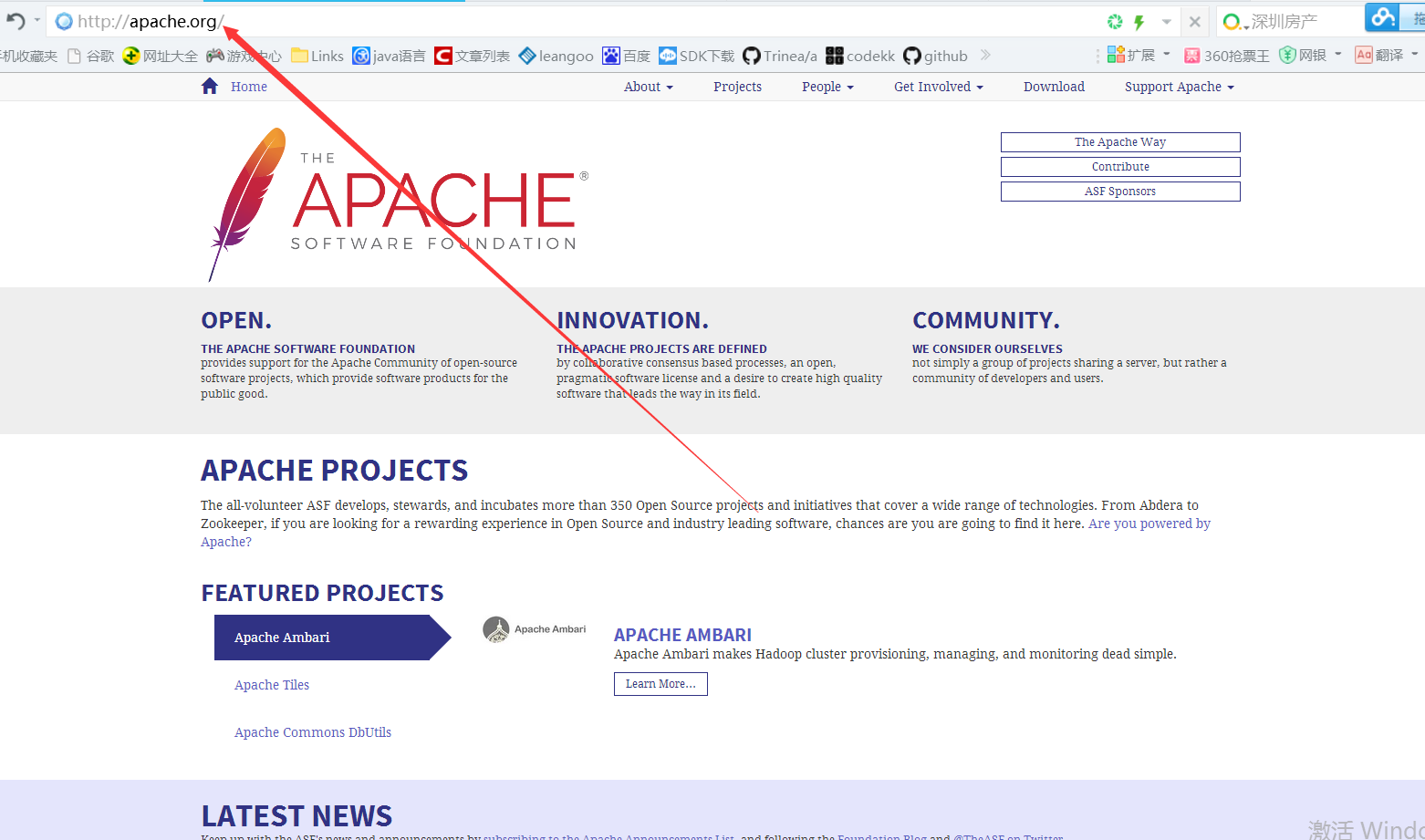Click The Apache Way button

[1120, 142]
